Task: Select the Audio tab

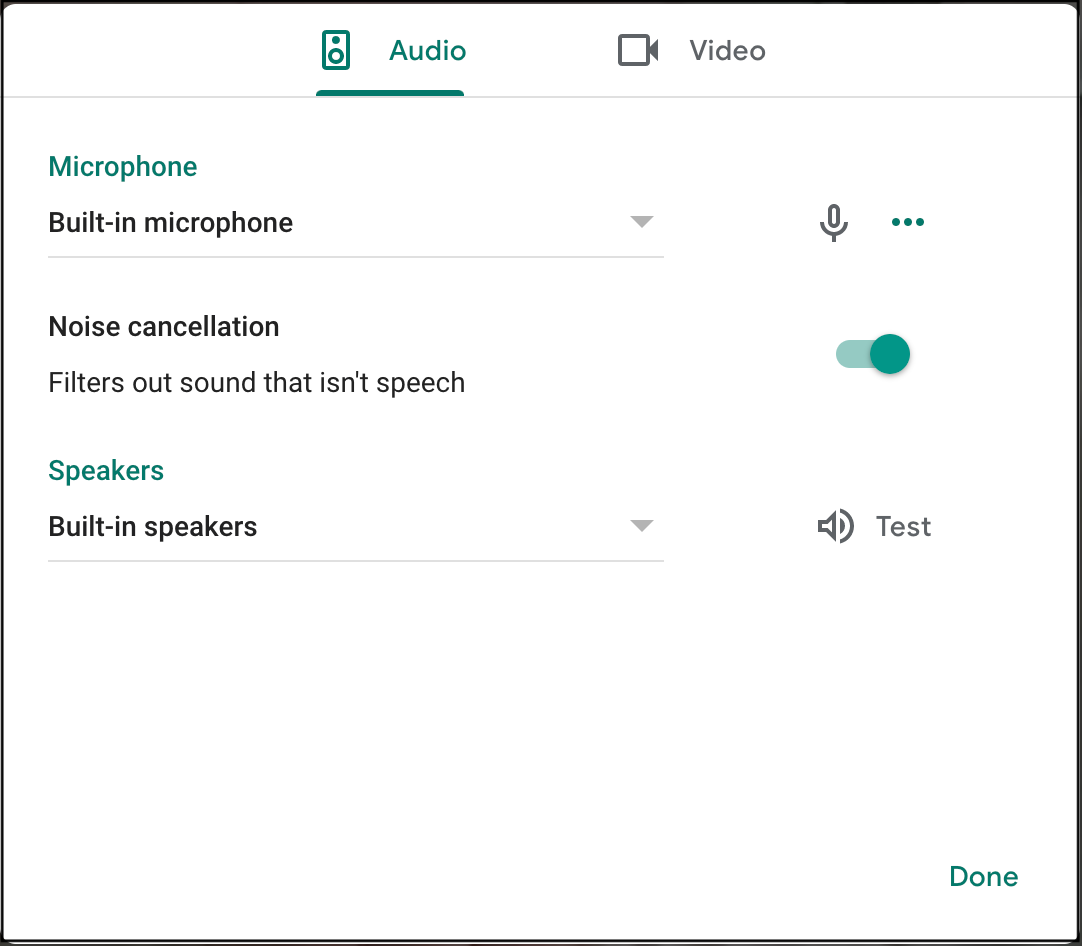Action: pos(427,51)
